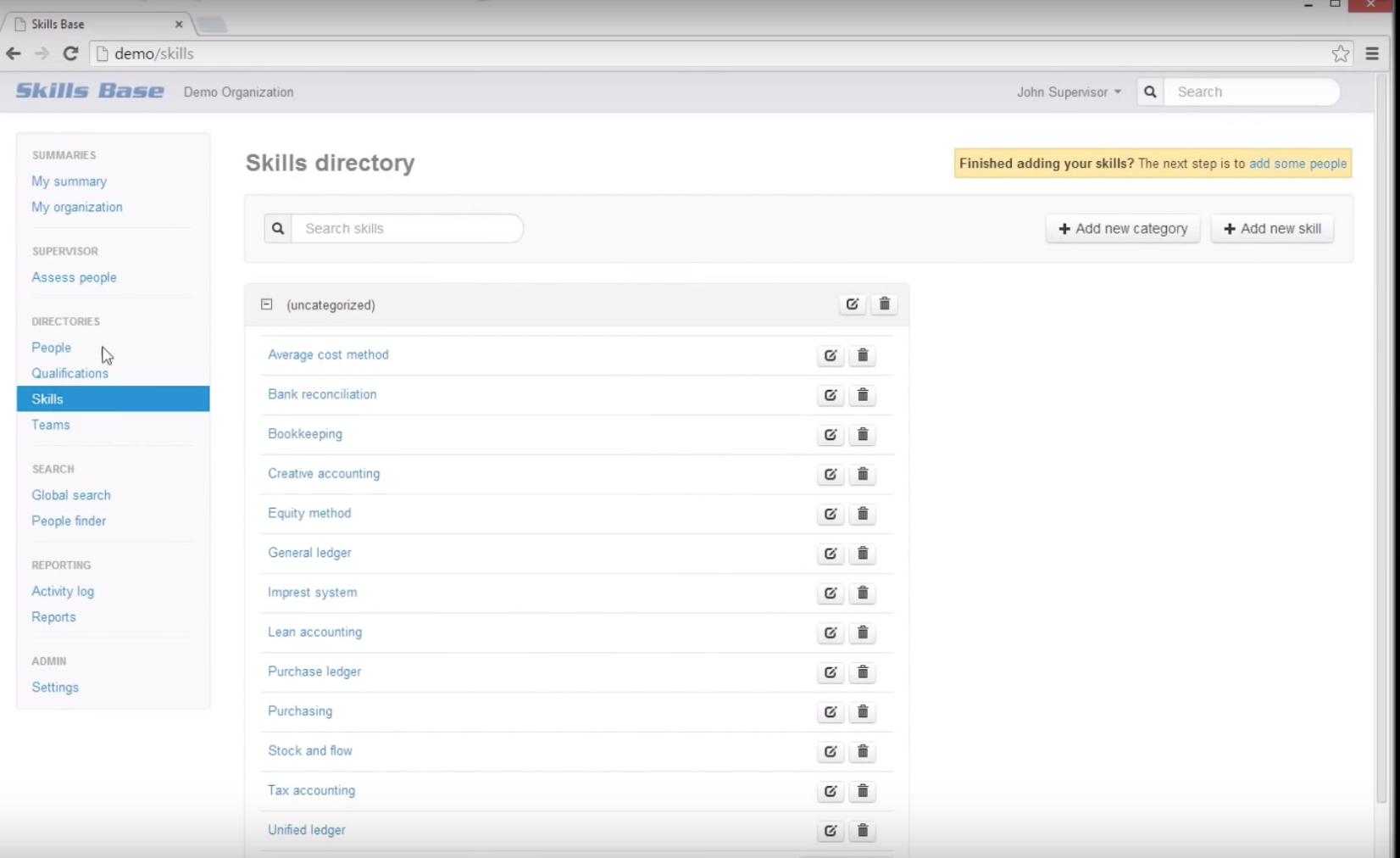Delete the Imprest system skill
Screen dimensions: 1400x858
[x=863, y=593]
